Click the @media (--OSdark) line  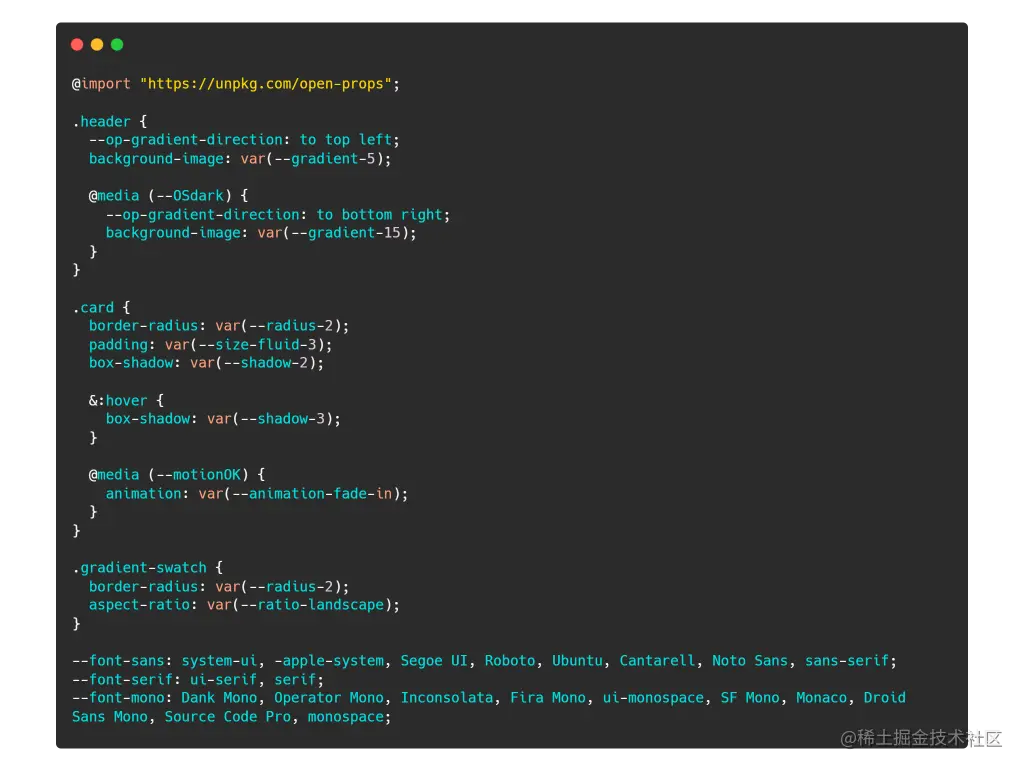pos(168,196)
